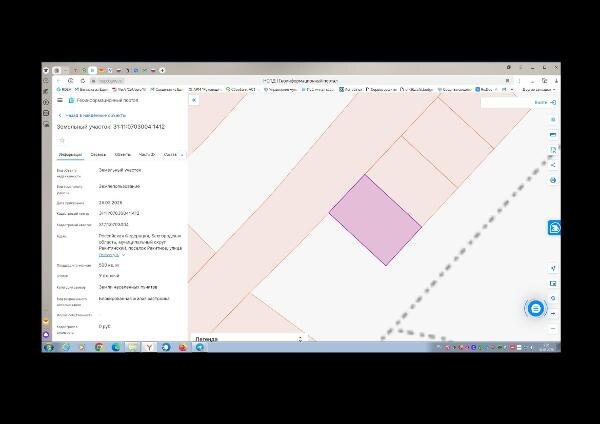Open Edge from the taskbar
600x424 pixels.
click(116, 347)
